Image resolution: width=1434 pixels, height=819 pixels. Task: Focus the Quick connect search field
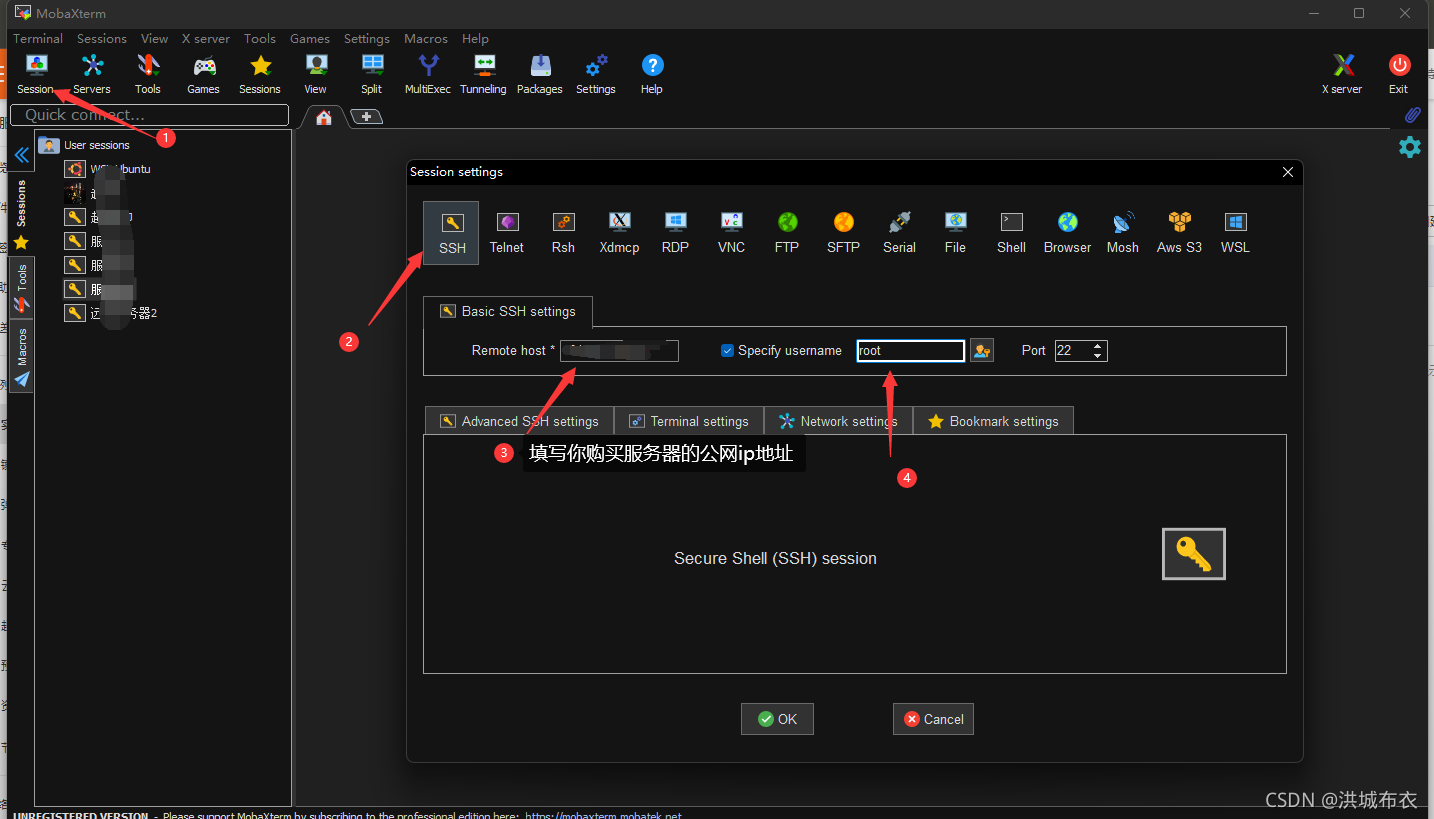click(x=149, y=115)
